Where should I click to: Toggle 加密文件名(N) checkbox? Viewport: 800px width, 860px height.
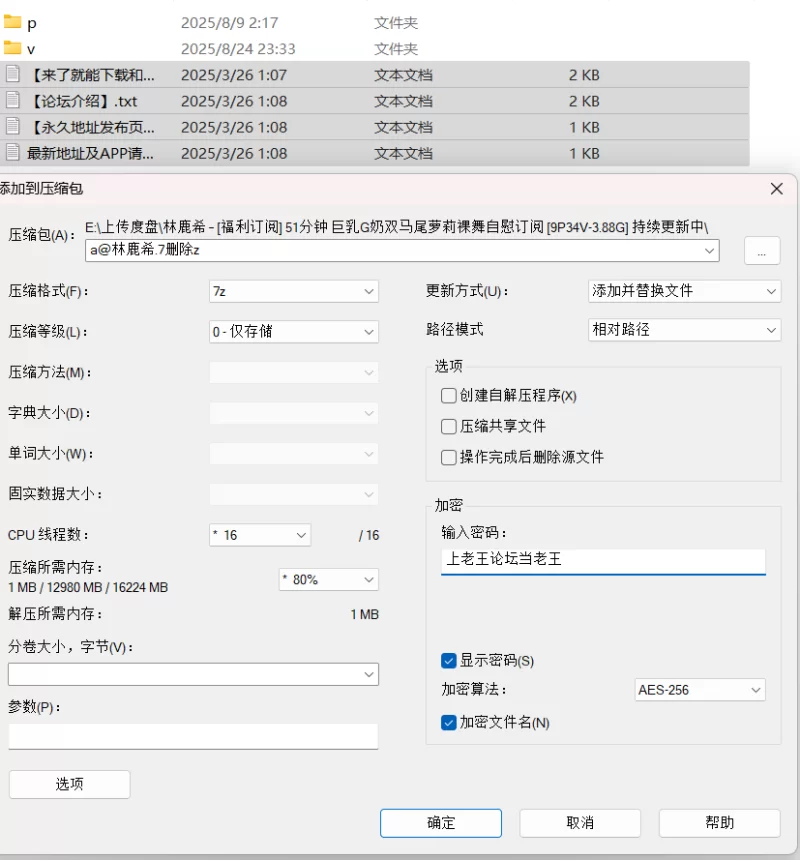[x=449, y=722]
